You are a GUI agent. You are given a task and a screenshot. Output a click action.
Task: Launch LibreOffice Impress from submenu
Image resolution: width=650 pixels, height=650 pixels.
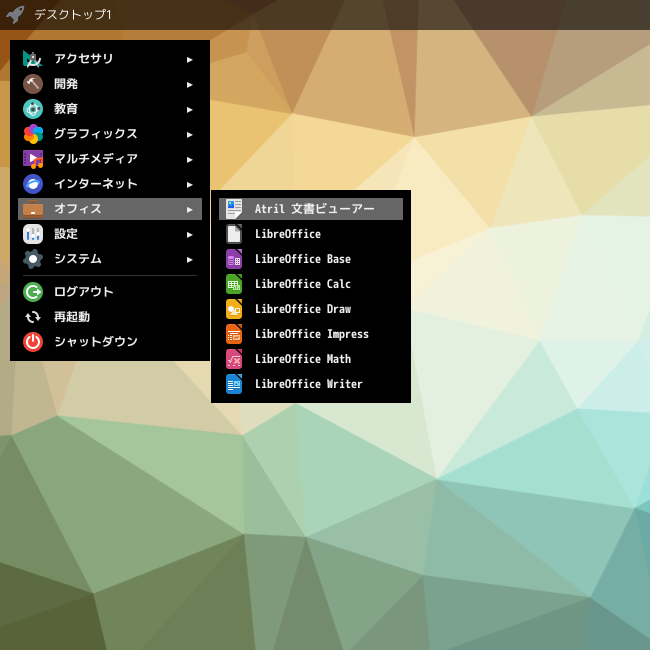[x=311, y=334]
